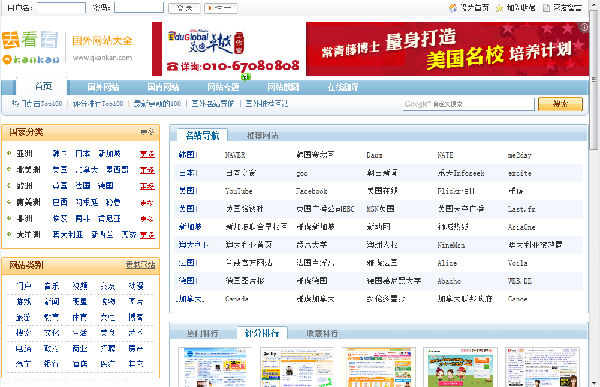Click the Daum site link
The width and height of the screenshot is (600, 387).
374,155
